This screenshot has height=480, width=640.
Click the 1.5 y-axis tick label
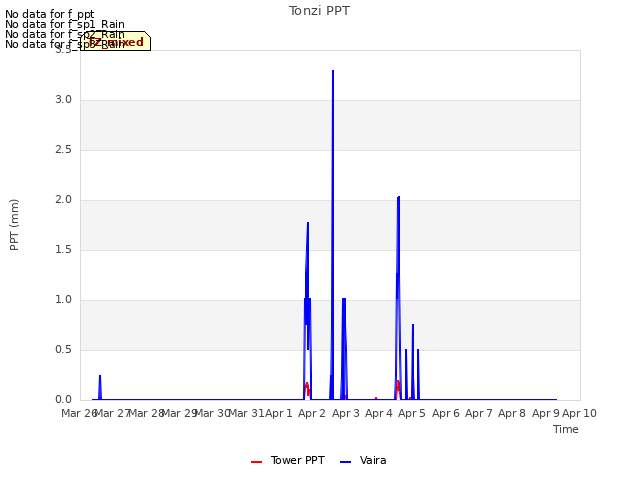[x=63, y=249]
